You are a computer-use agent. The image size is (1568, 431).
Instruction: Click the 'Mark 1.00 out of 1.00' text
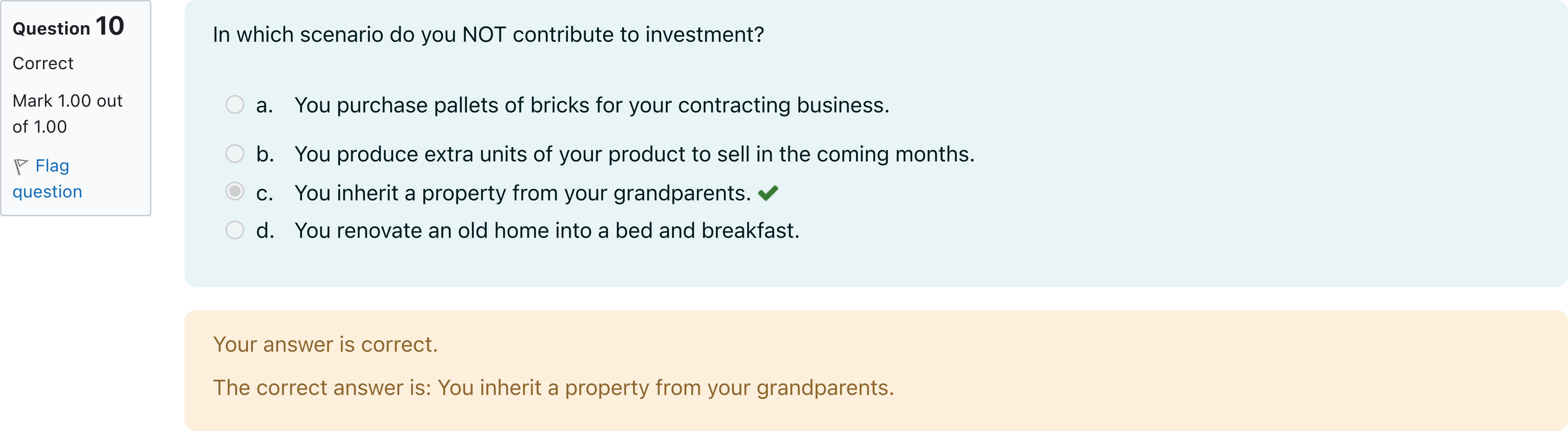67,113
